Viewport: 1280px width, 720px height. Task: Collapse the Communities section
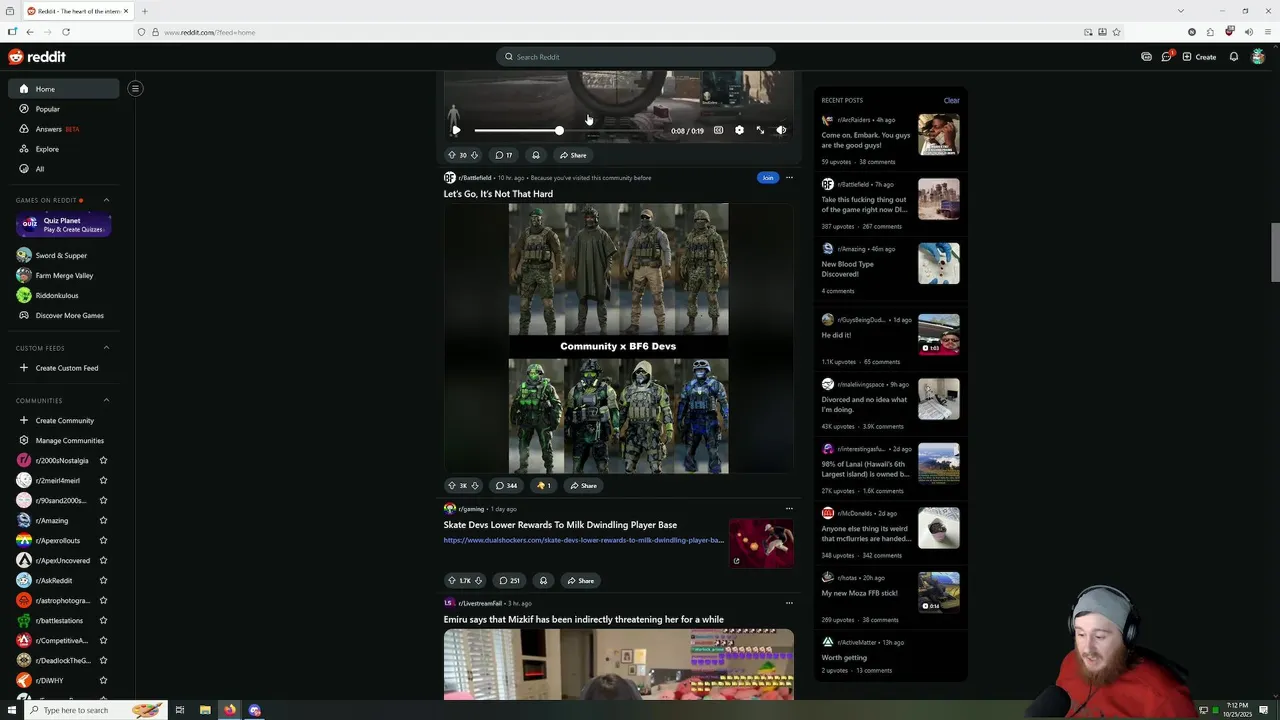pos(107,401)
